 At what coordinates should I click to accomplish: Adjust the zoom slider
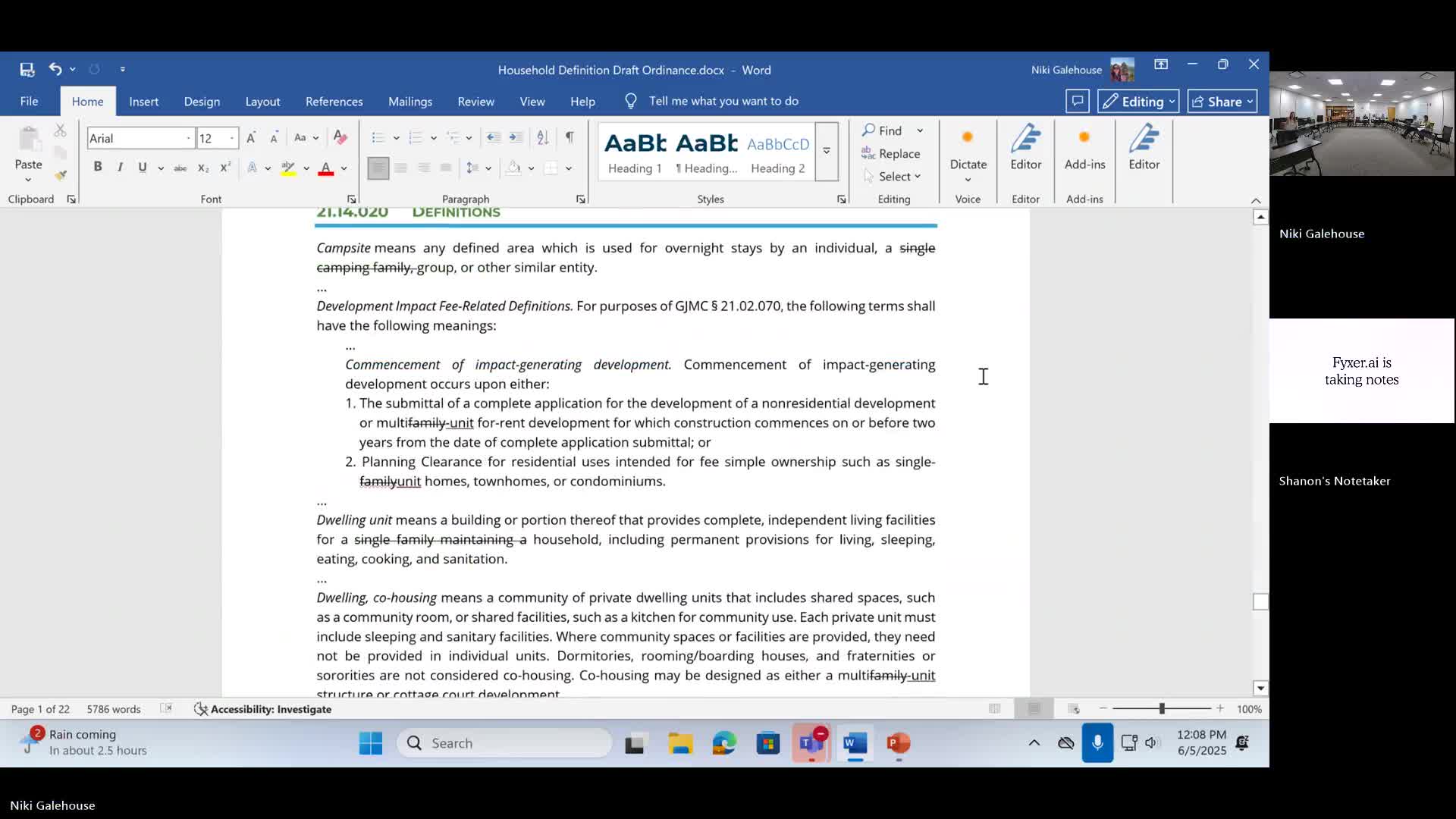pos(1160,708)
